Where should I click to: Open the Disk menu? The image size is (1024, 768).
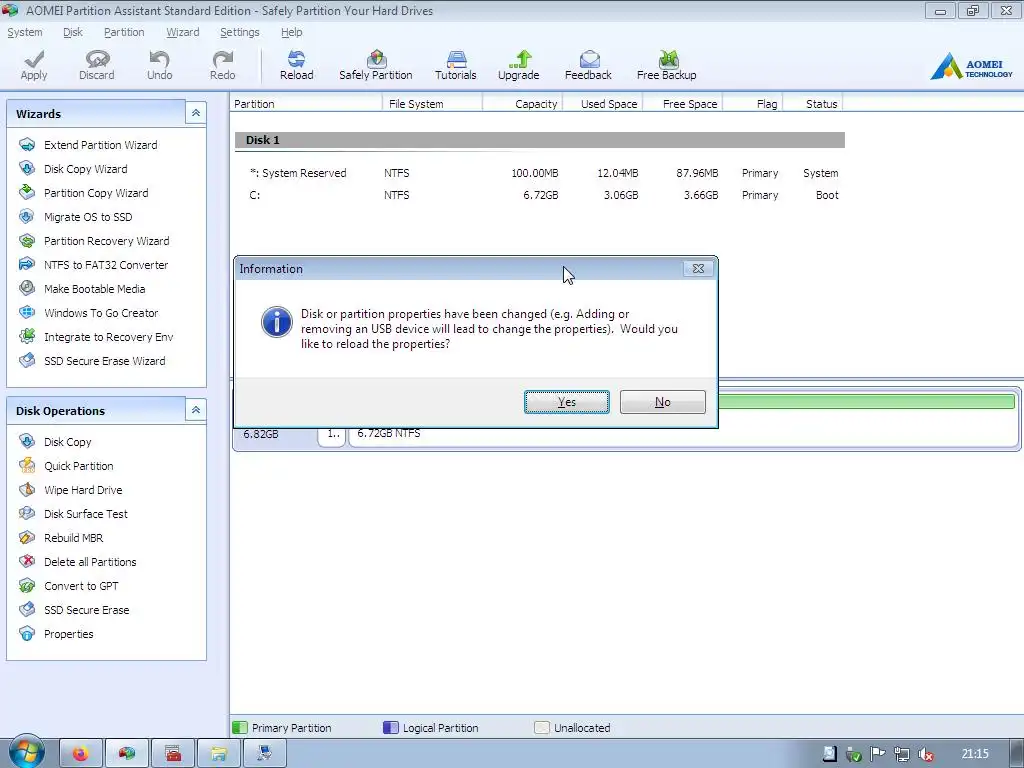(73, 32)
